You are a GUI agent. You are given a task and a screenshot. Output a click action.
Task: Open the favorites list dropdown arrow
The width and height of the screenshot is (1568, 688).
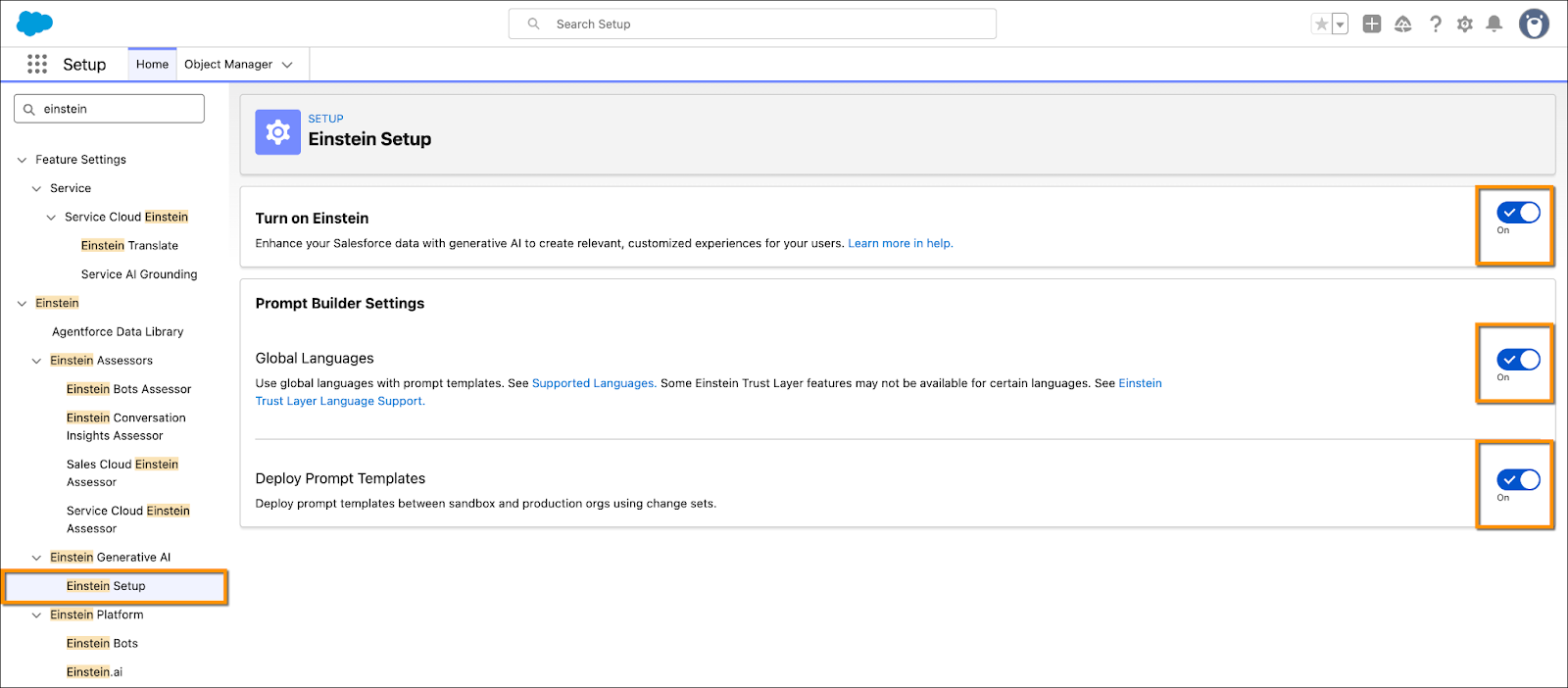pos(1340,24)
